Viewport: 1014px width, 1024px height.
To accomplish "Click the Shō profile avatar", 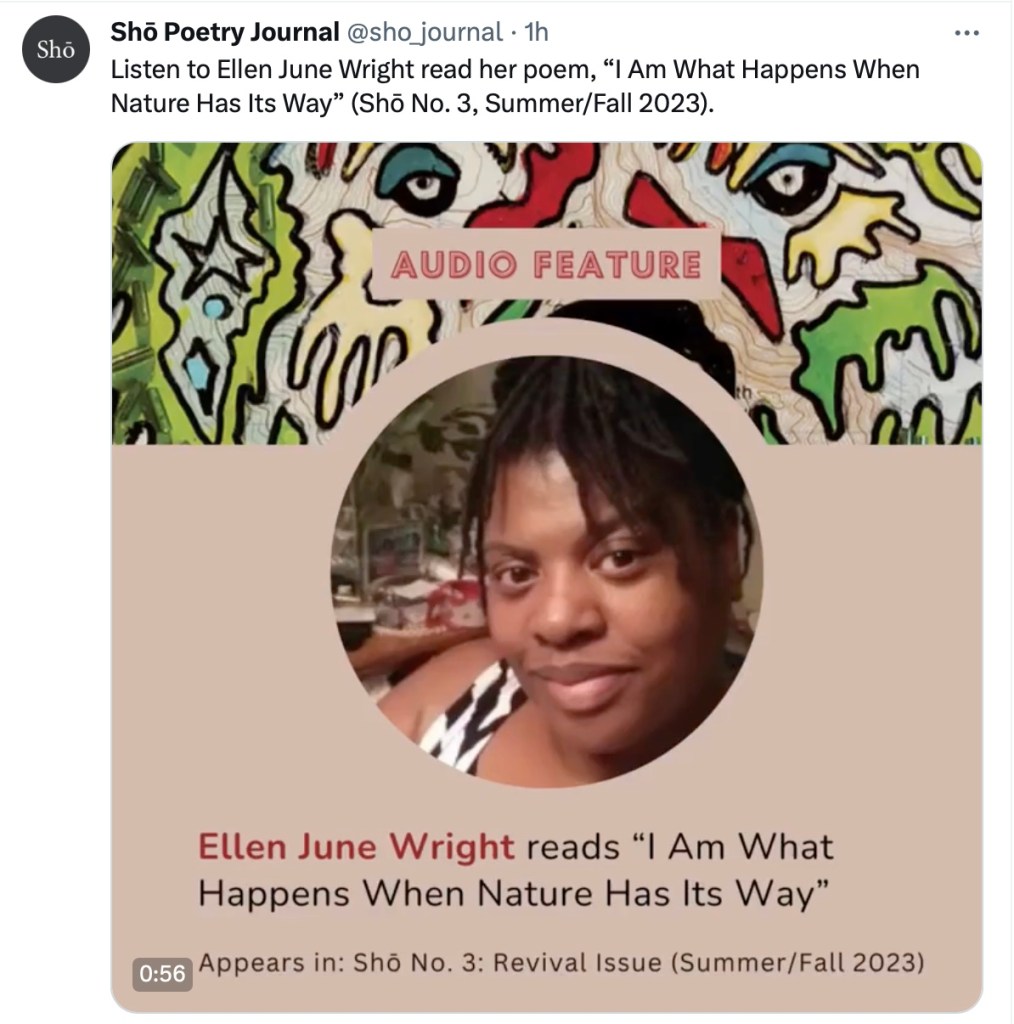I will click(56, 50).
